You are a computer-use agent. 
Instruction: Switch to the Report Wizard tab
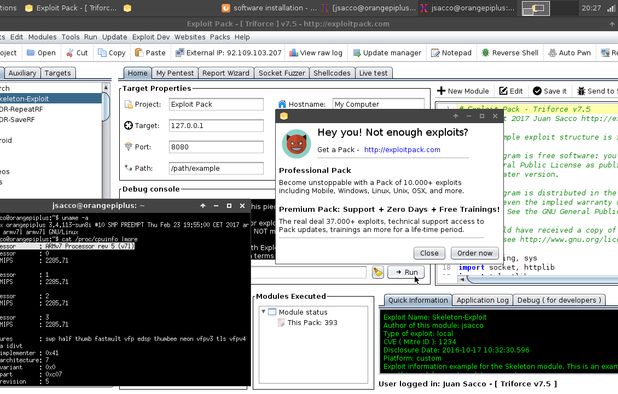pos(225,73)
